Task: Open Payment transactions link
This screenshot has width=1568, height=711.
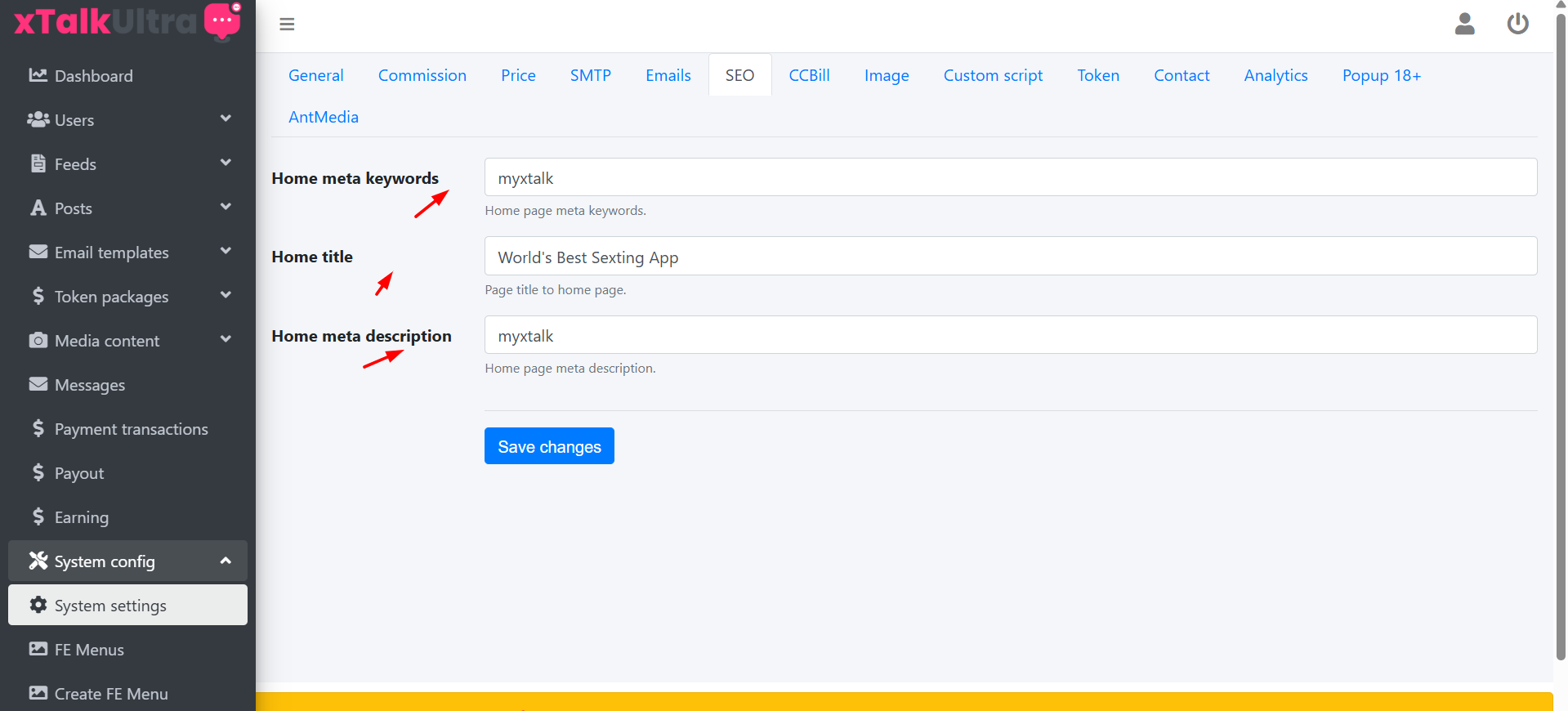Action: pyautogui.click(x=131, y=429)
